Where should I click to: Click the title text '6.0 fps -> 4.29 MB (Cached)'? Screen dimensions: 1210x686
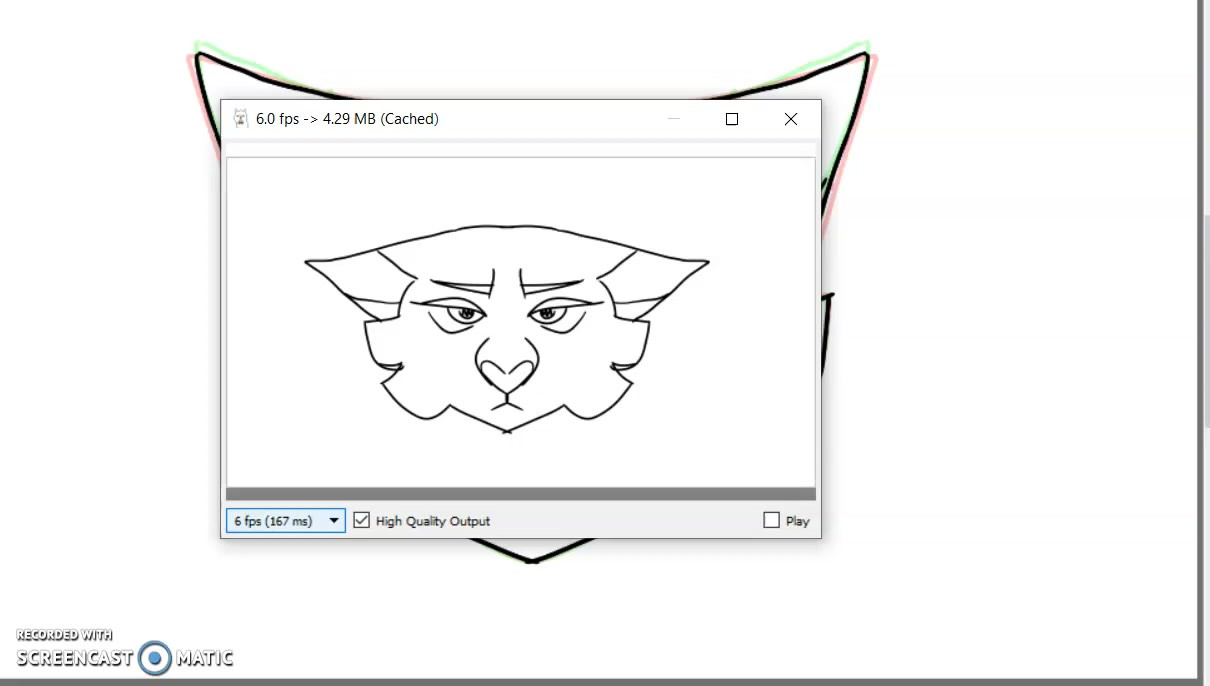point(347,119)
